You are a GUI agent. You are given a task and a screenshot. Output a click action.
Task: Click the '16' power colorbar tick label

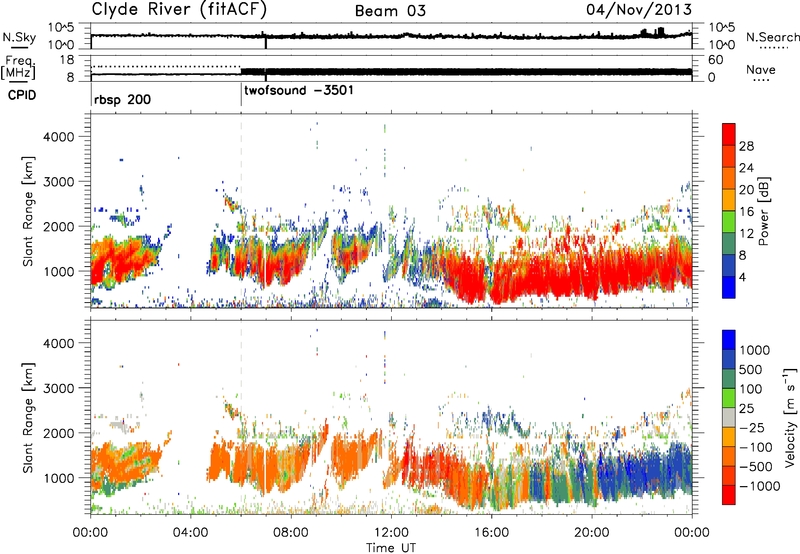click(746, 212)
